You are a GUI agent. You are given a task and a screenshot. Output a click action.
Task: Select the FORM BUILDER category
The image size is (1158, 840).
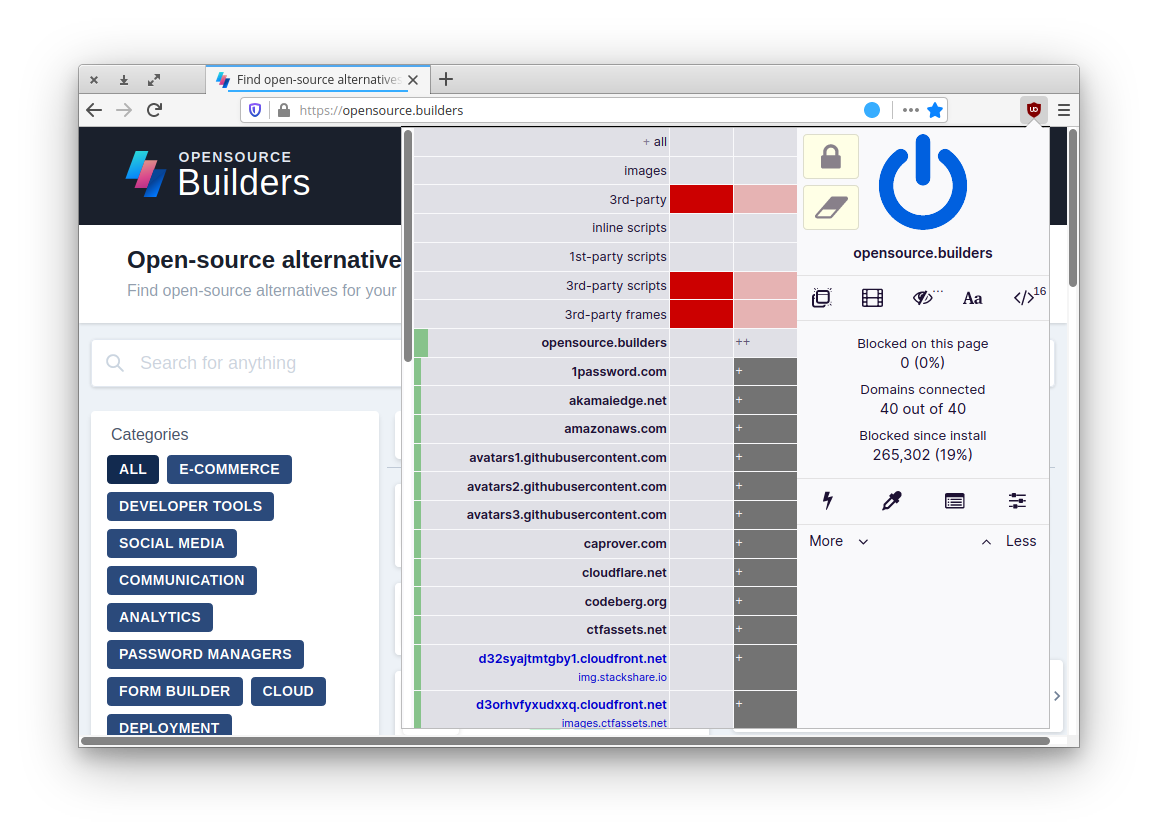tap(174, 691)
